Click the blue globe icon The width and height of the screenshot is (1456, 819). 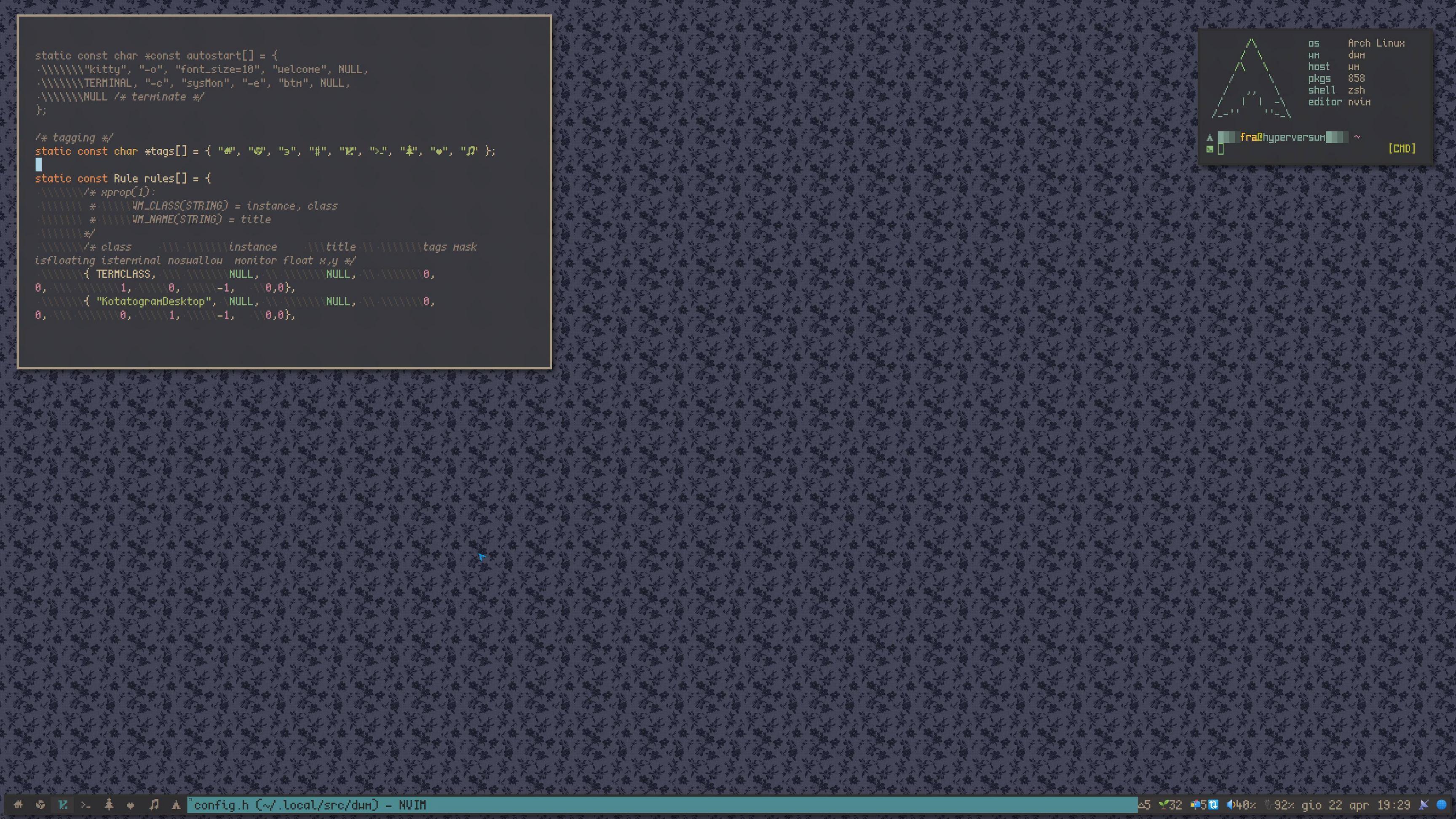1441,805
